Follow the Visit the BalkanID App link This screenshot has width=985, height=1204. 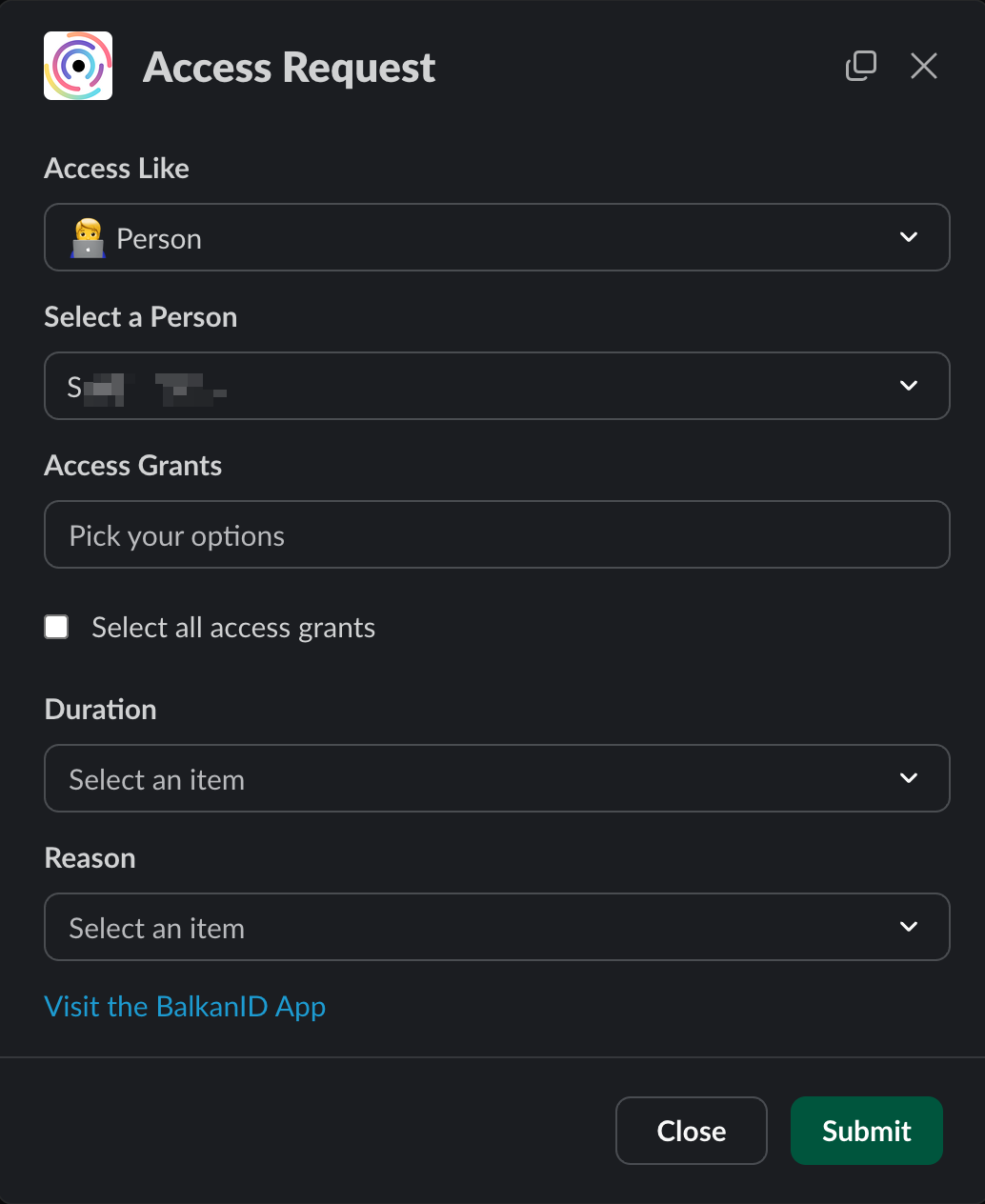[x=185, y=1007]
